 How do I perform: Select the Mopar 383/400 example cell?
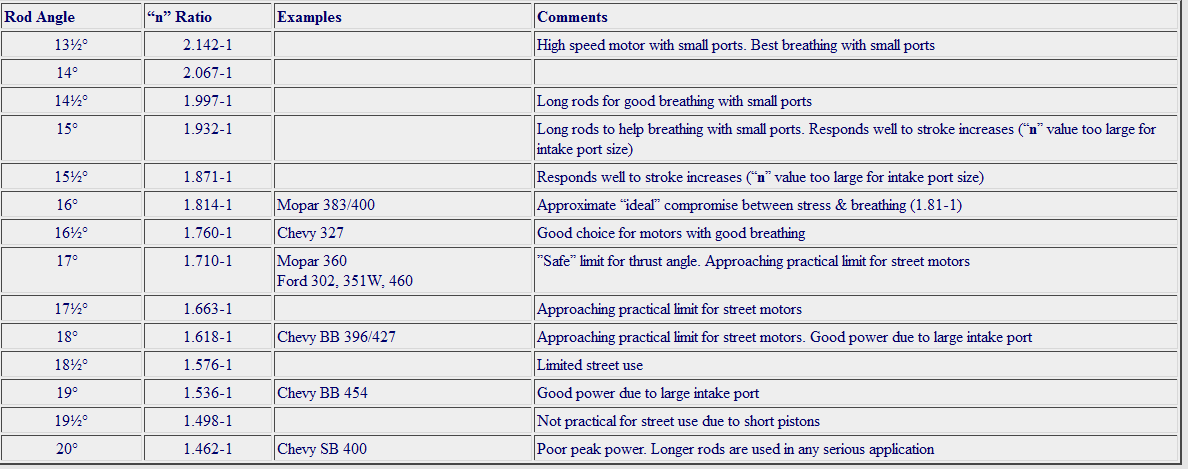tap(326, 205)
